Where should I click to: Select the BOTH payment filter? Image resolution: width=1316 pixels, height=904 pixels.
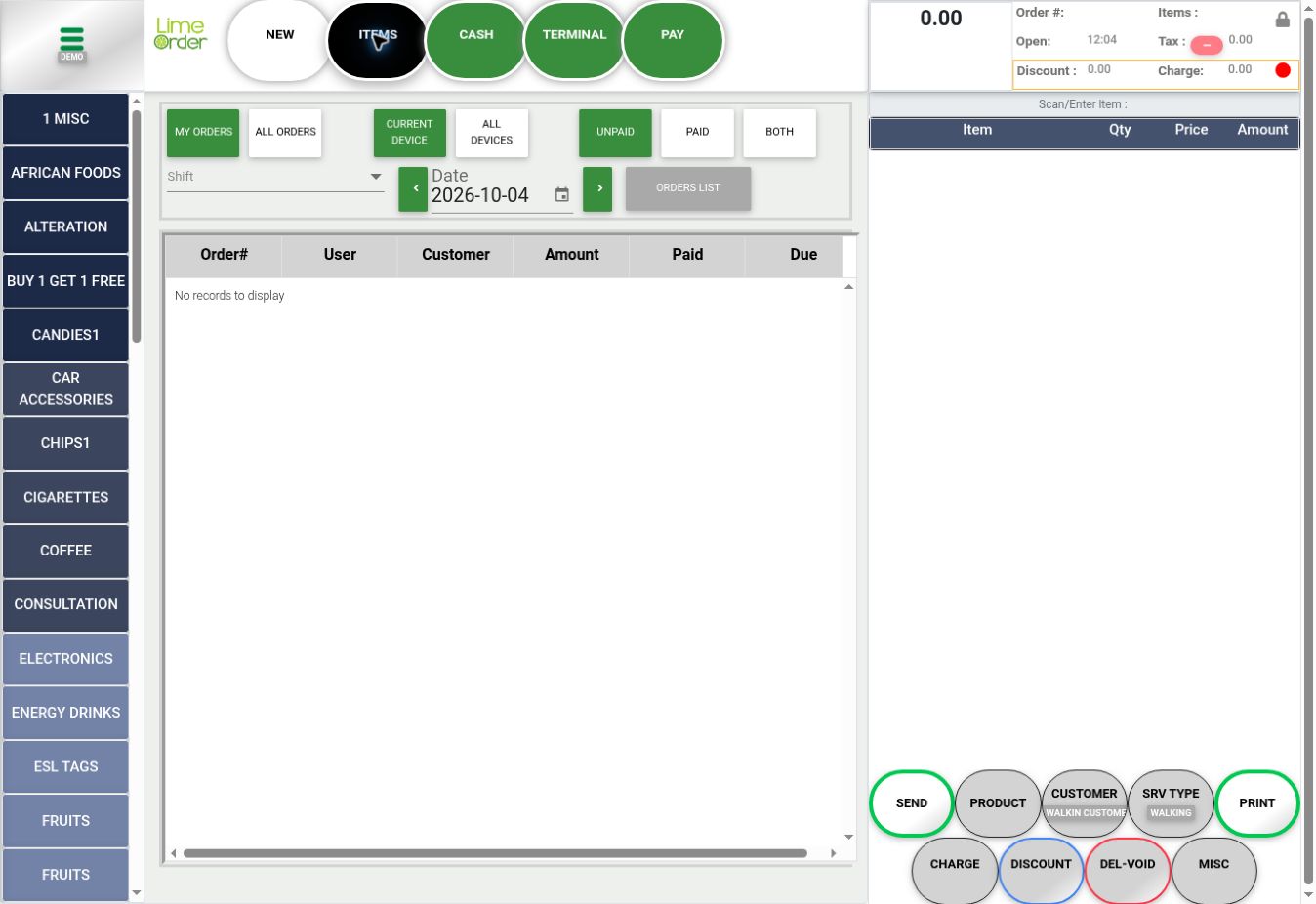[x=779, y=133]
